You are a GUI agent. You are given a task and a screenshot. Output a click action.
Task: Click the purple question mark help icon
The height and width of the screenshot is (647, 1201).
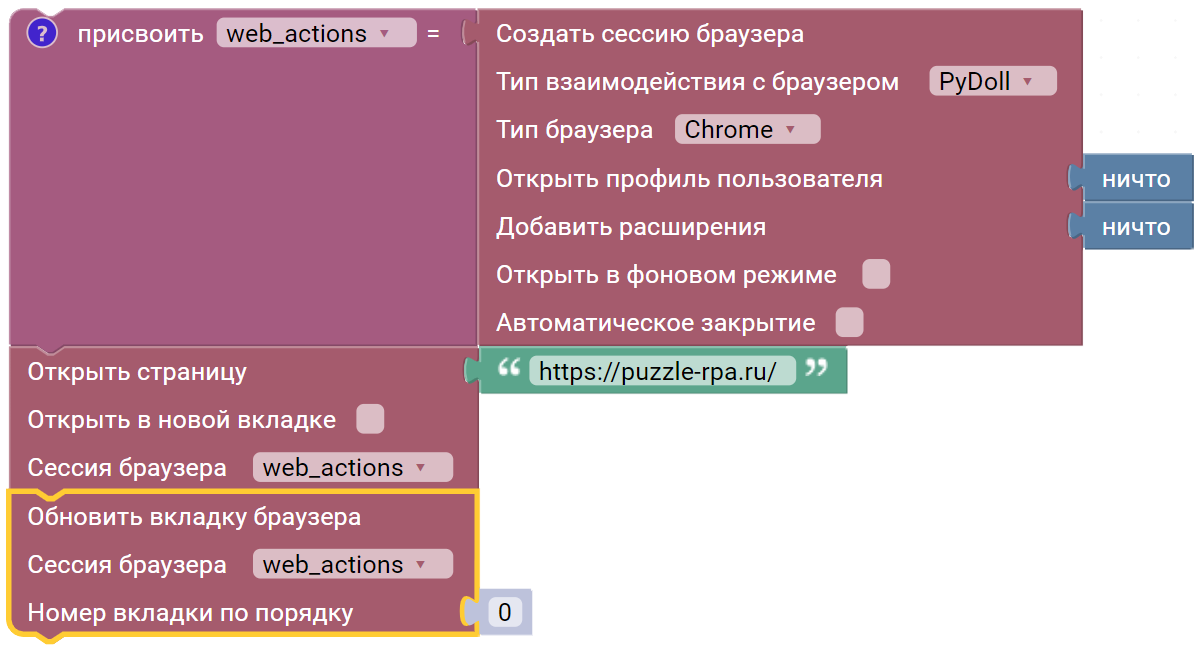tap(42, 33)
